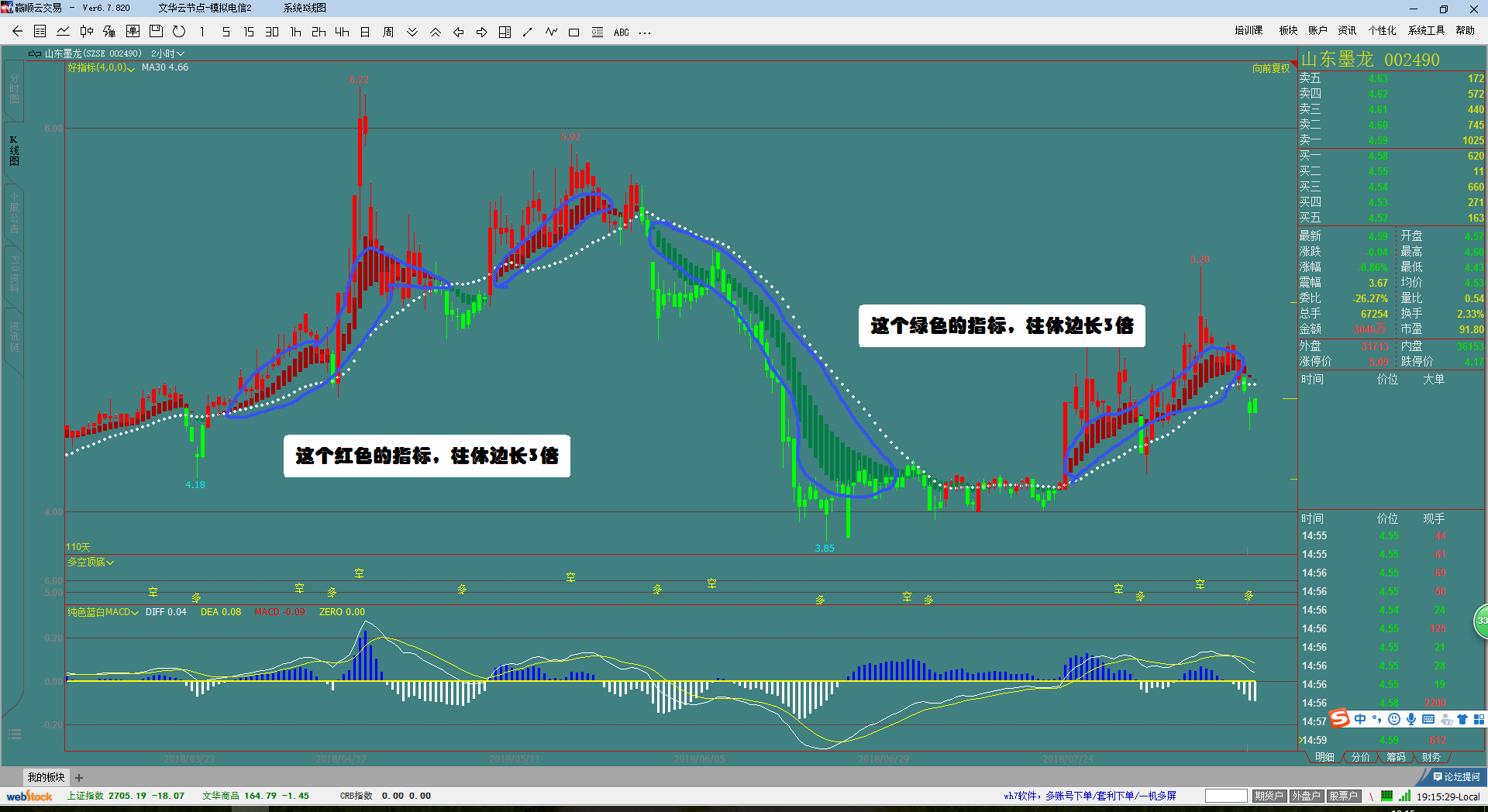This screenshot has width=1488, height=812.
Task: Click the double down chevron toolbar icon
Action: tap(412, 32)
